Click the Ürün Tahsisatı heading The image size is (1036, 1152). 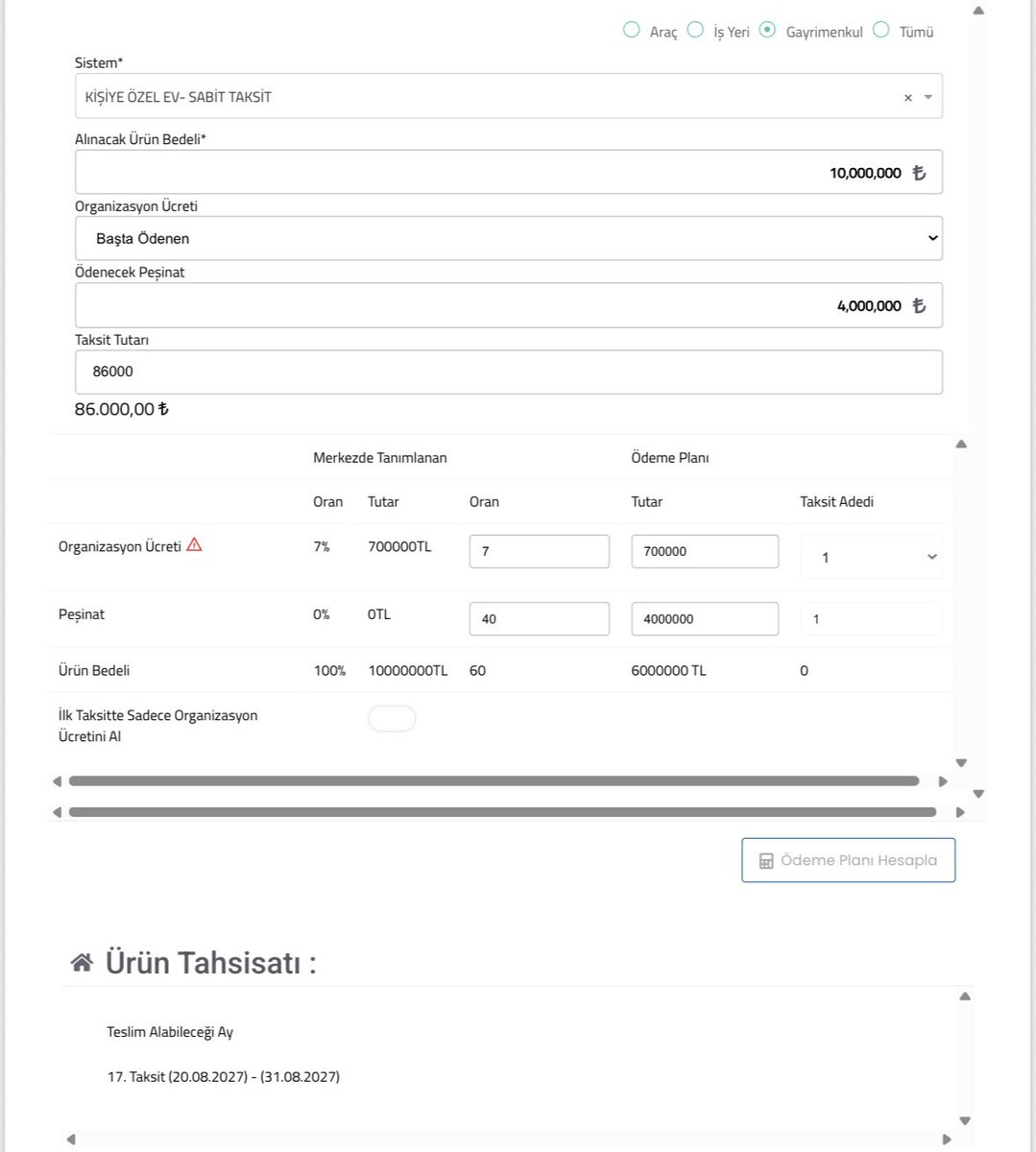[x=211, y=963]
